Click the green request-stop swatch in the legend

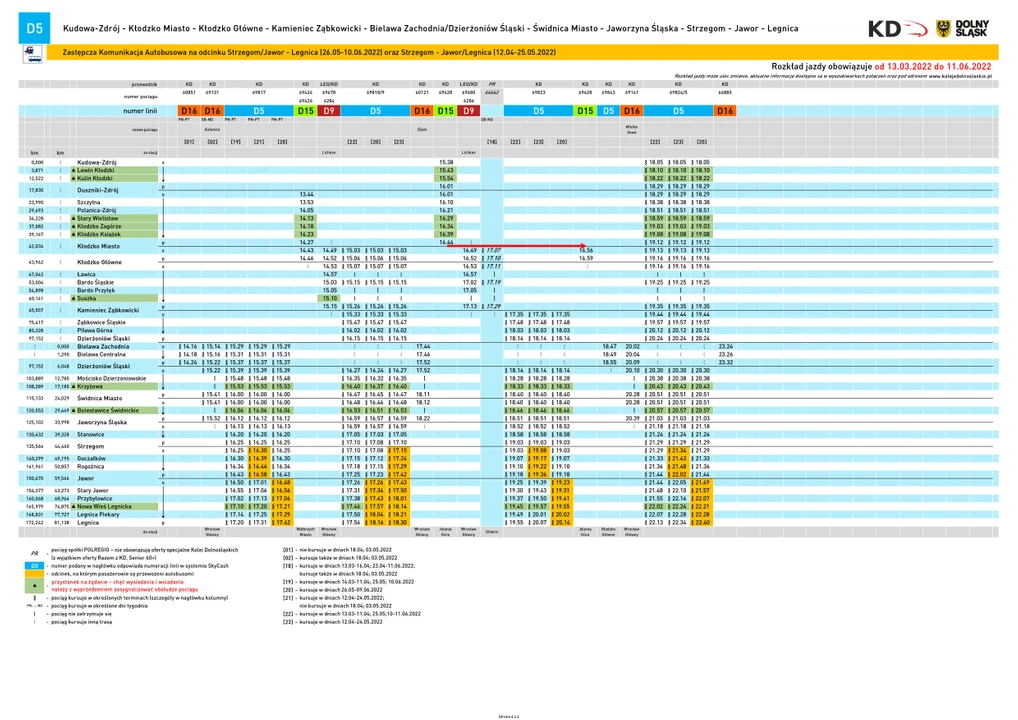[34, 586]
